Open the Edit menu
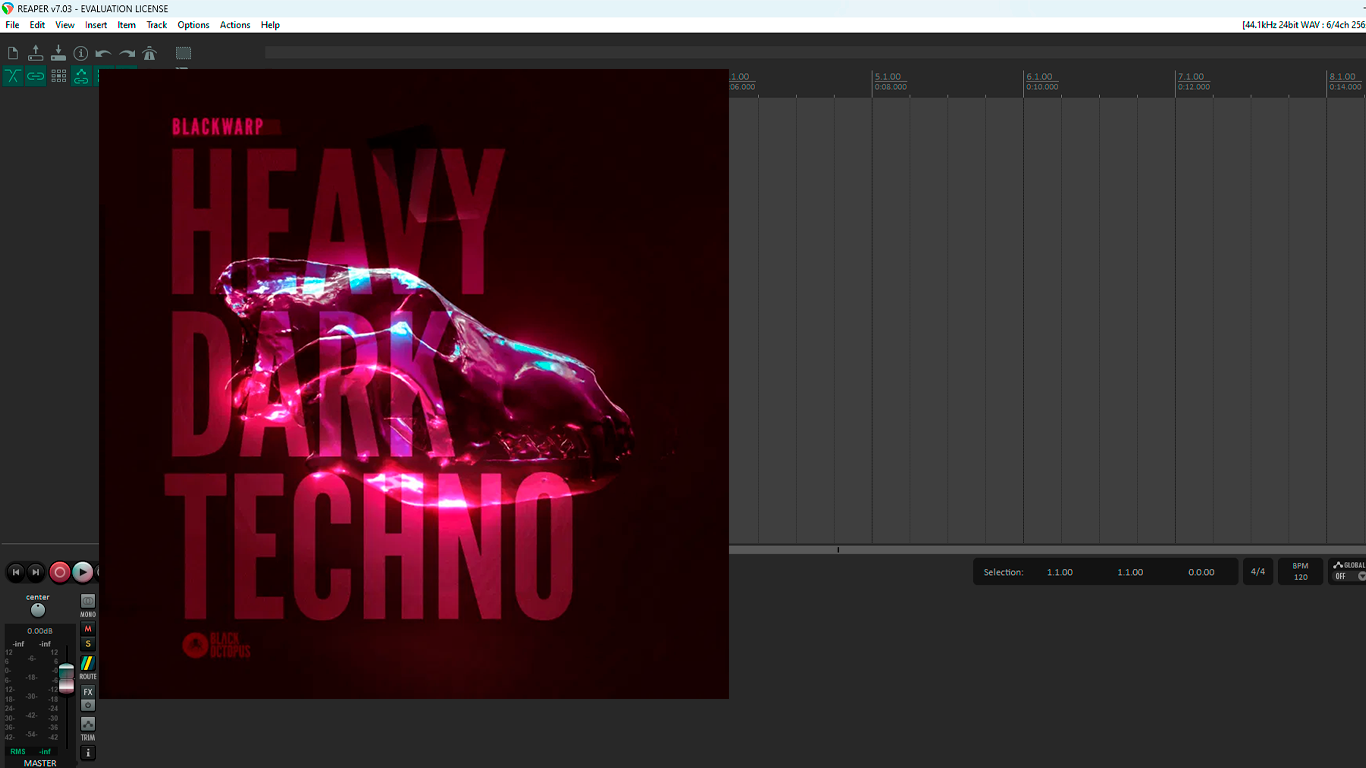Viewport: 1366px width, 768px height. (37, 25)
